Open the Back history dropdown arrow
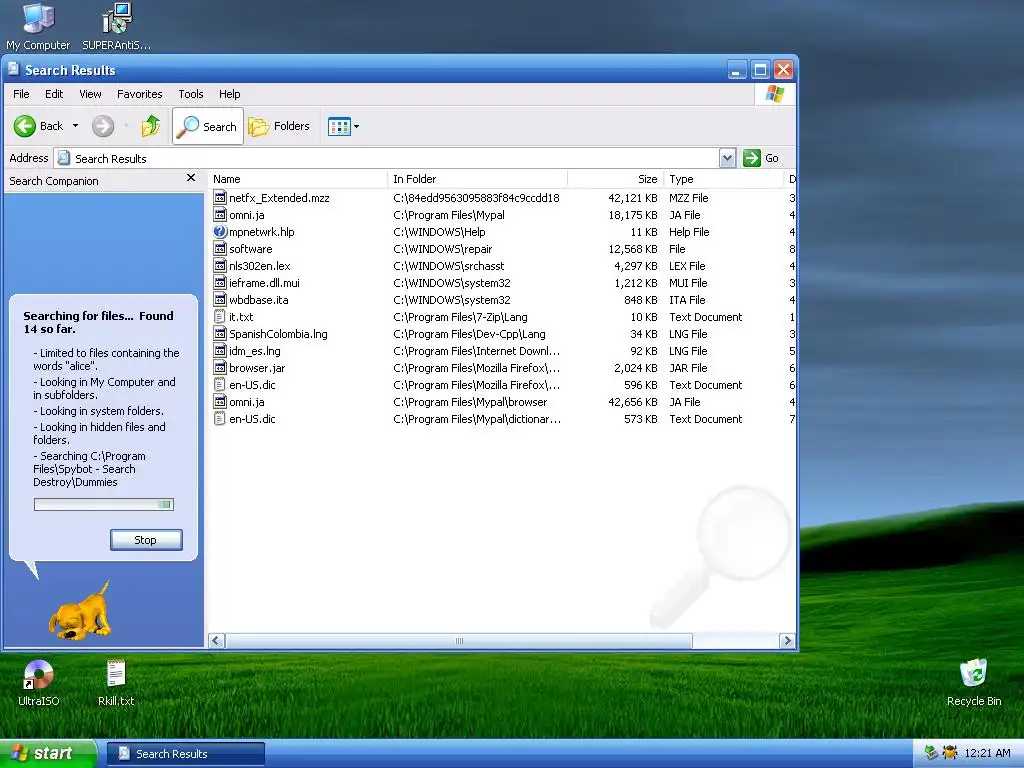This screenshot has height=768, width=1024. point(75,126)
